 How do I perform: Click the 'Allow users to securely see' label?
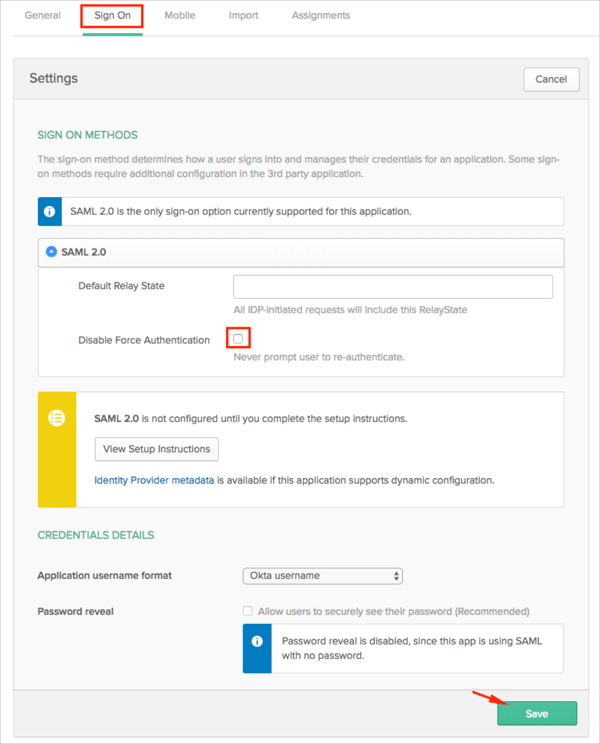[x=393, y=611]
